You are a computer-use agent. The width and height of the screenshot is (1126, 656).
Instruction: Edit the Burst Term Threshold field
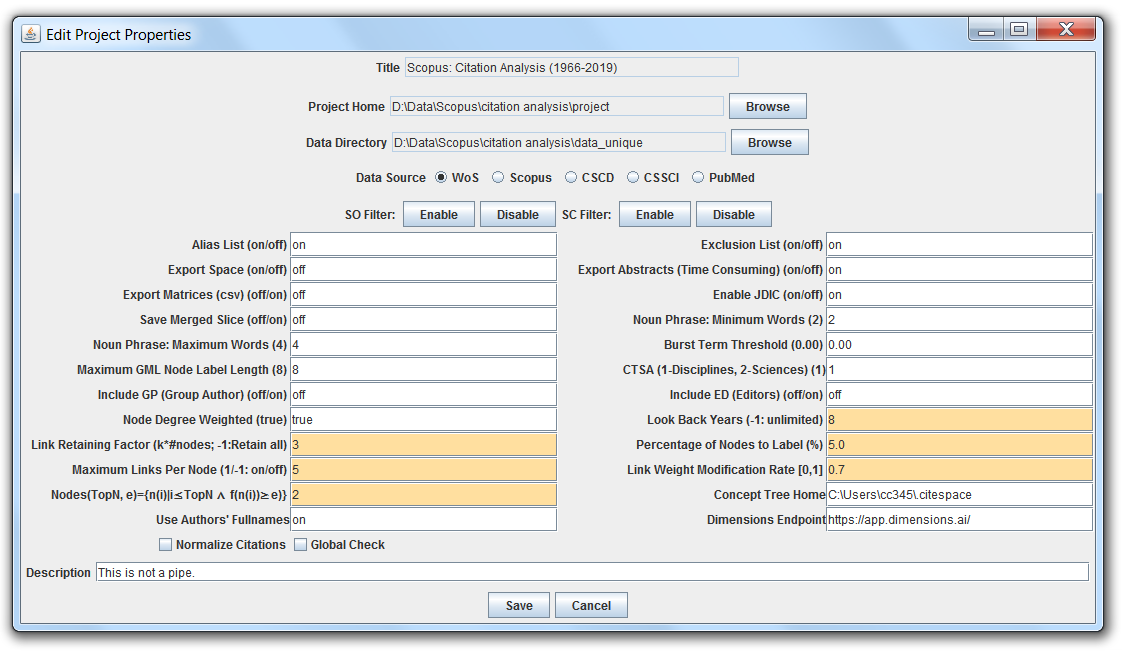[x=959, y=345]
